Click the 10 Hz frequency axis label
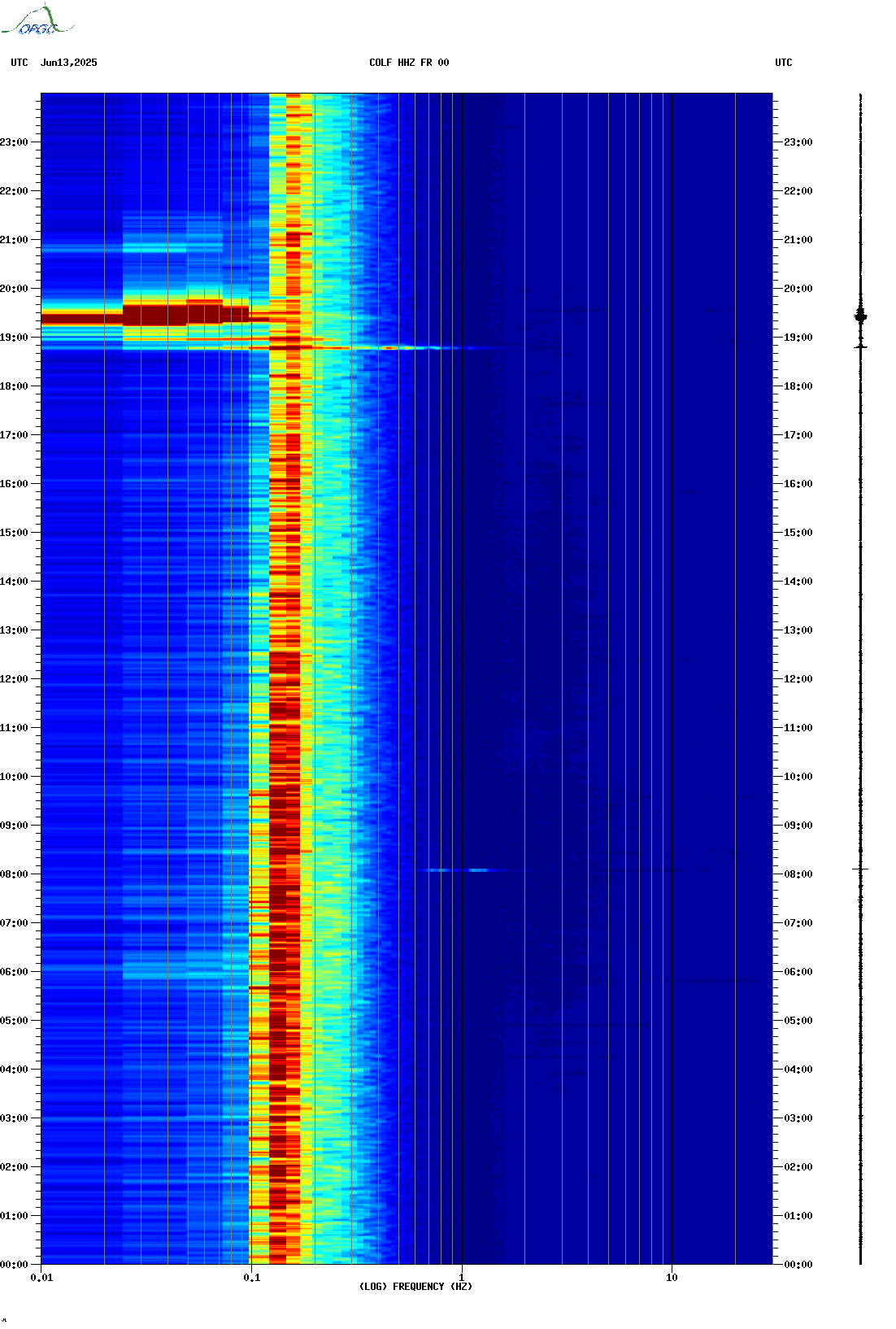The image size is (896, 1329). pyautogui.click(x=672, y=1278)
